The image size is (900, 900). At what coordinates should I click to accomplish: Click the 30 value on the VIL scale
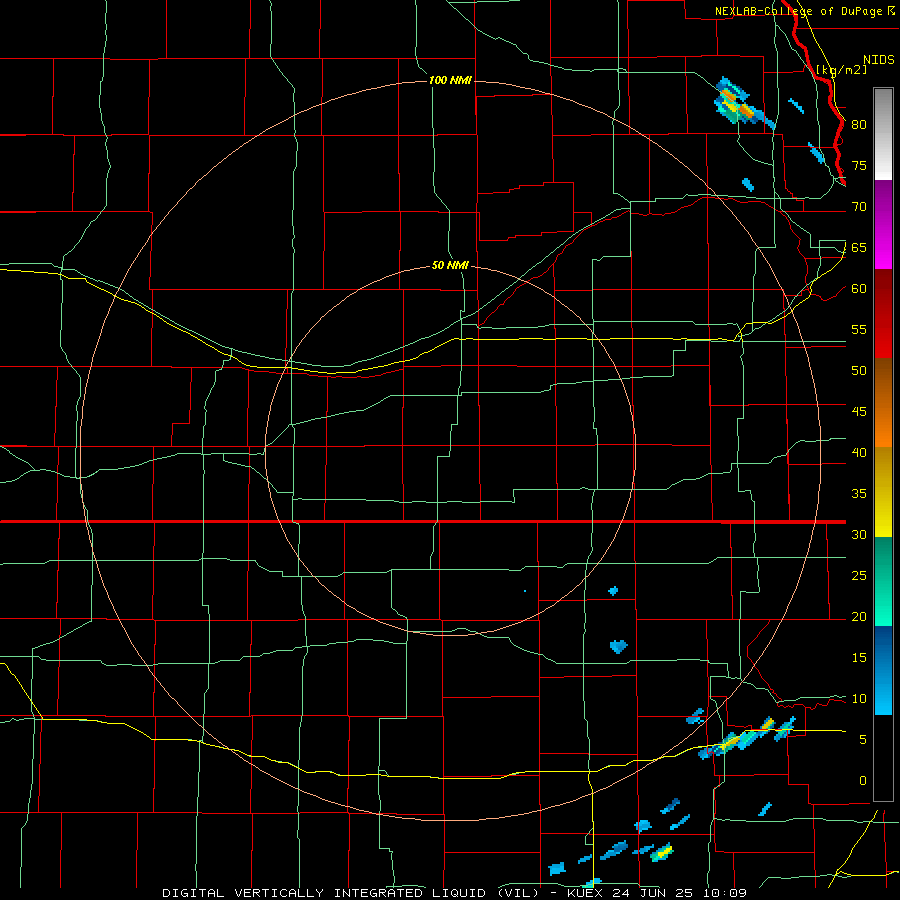point(859,535)
